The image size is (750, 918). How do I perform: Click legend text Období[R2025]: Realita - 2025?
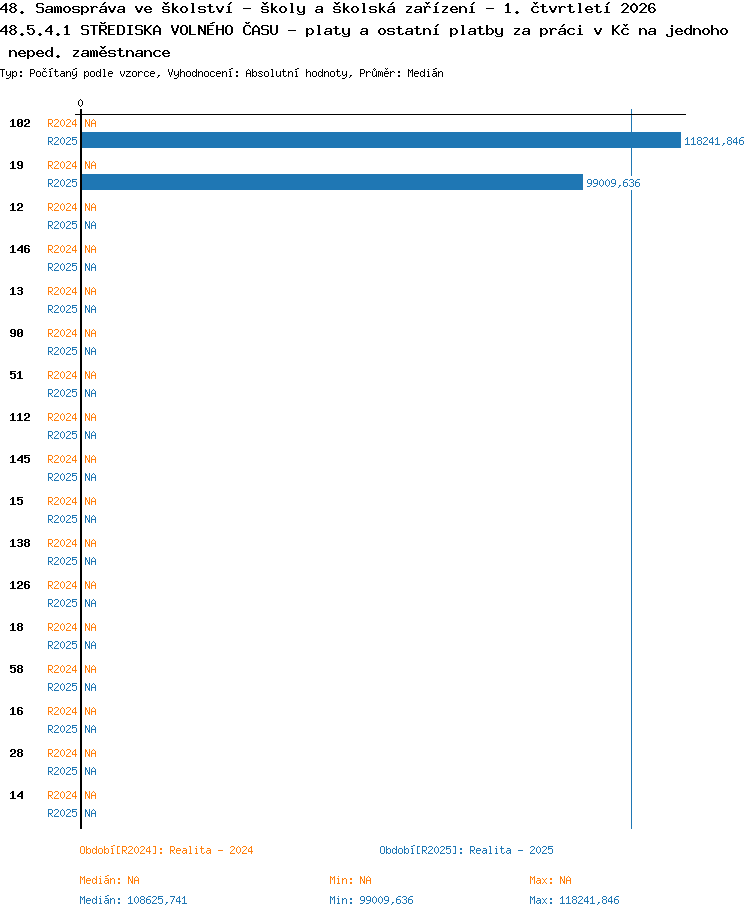pos(466,850)
